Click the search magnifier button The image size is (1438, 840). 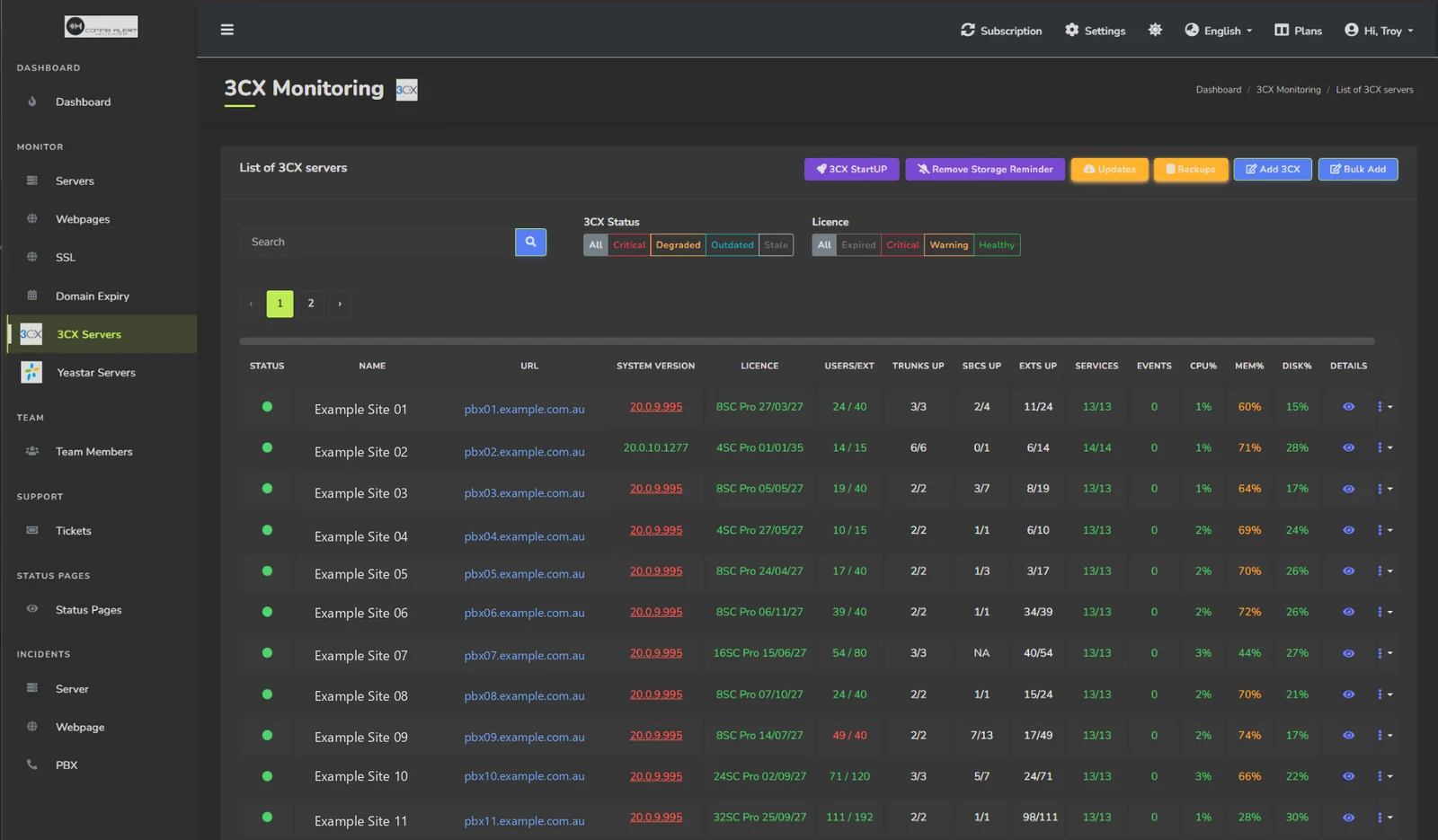click(530, 242)
